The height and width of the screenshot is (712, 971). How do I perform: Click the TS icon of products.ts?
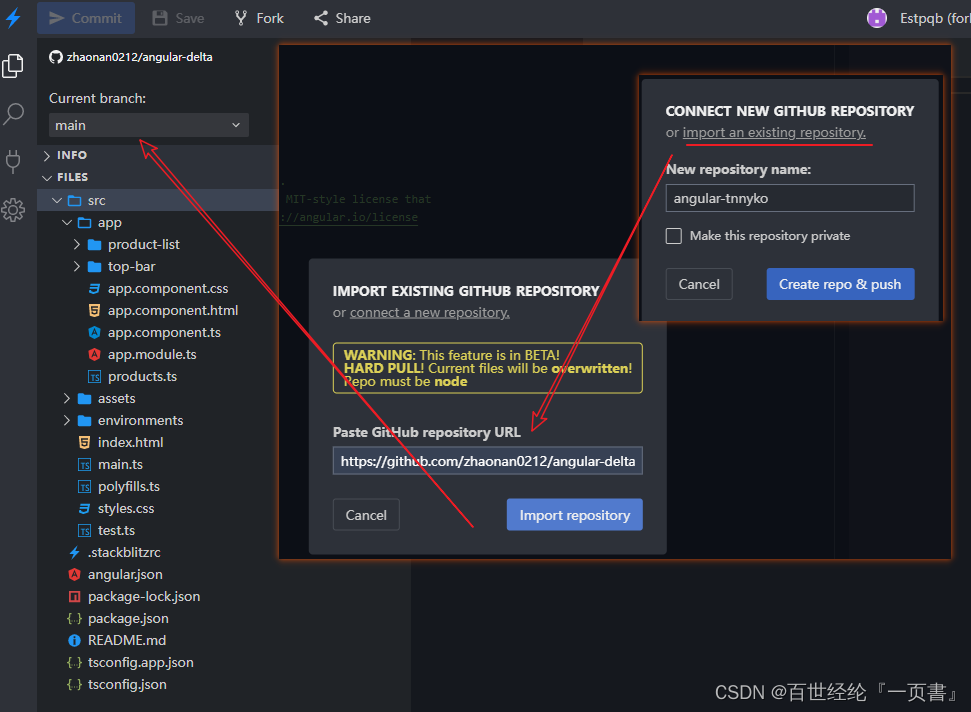(94, 376)
